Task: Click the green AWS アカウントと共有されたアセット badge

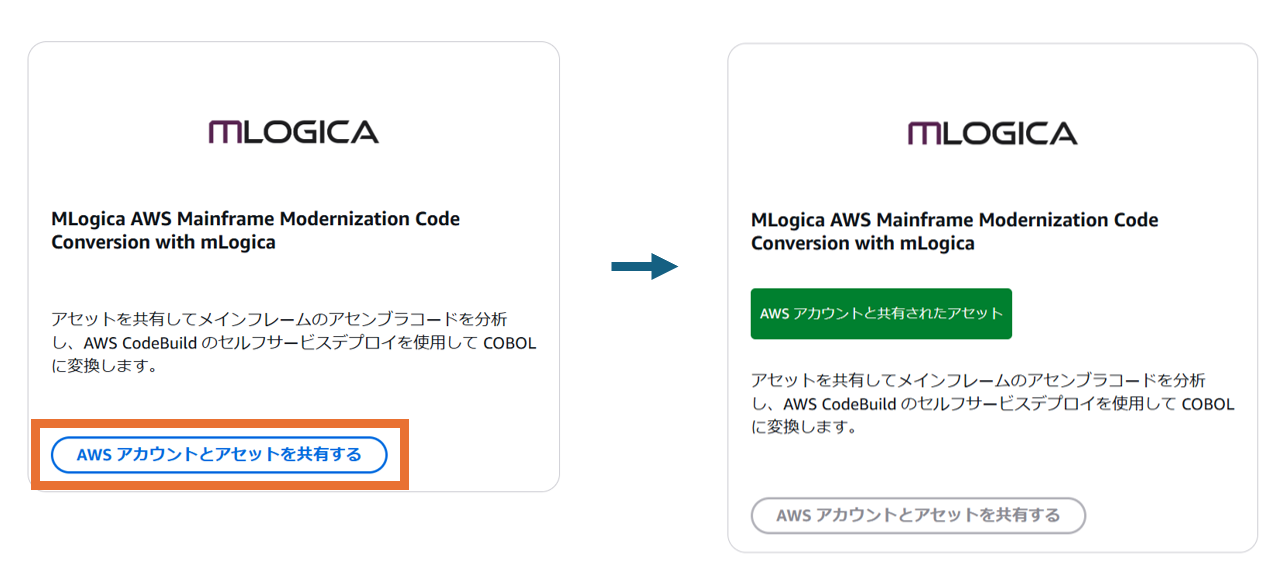Action: pyautogui.click(x=881, y=314)
